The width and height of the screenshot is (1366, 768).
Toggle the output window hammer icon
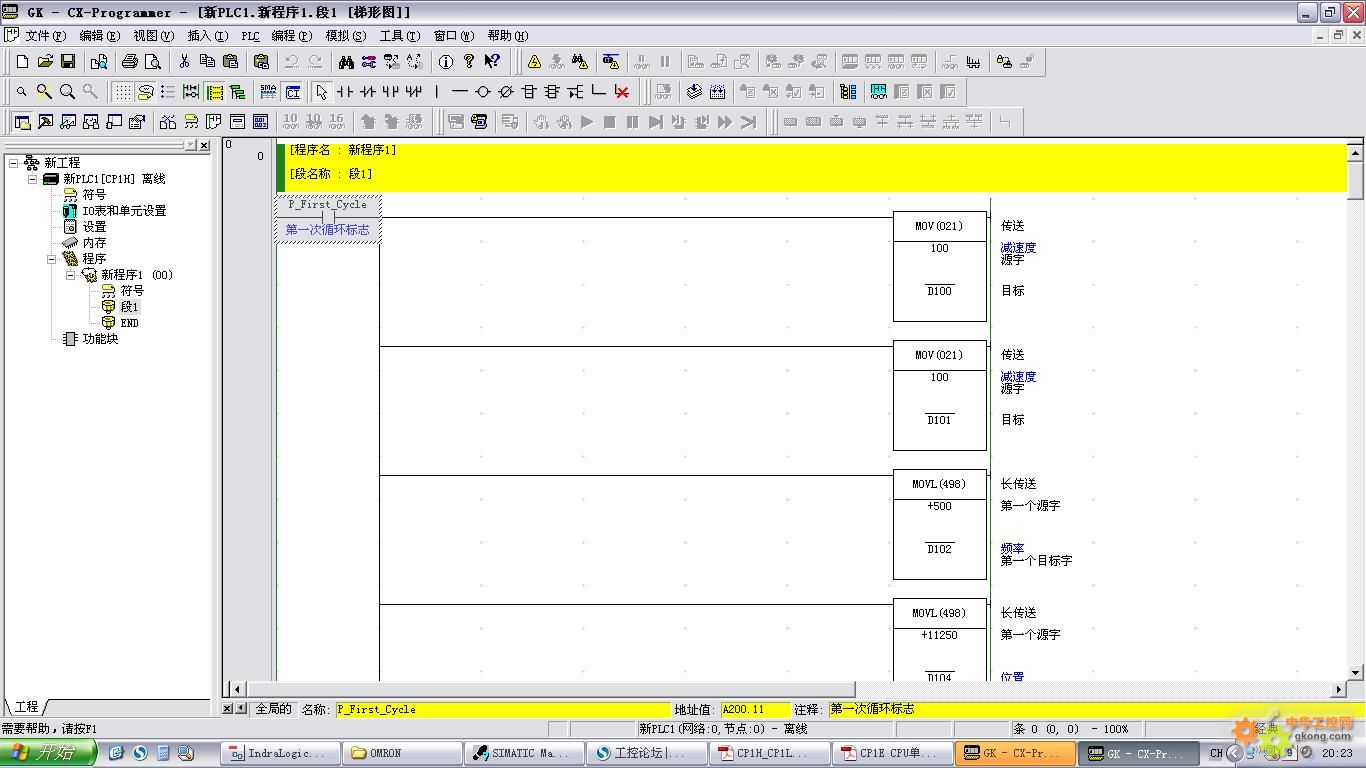point(45,122)
